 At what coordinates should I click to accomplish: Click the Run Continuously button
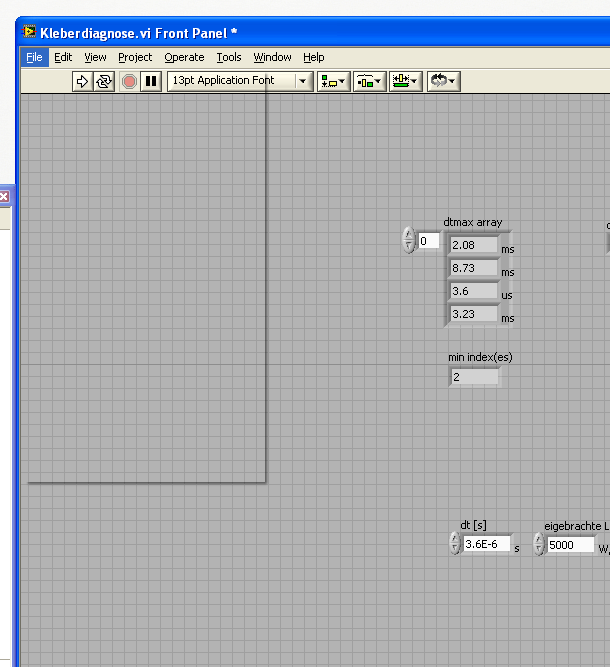tap(104, 81)
